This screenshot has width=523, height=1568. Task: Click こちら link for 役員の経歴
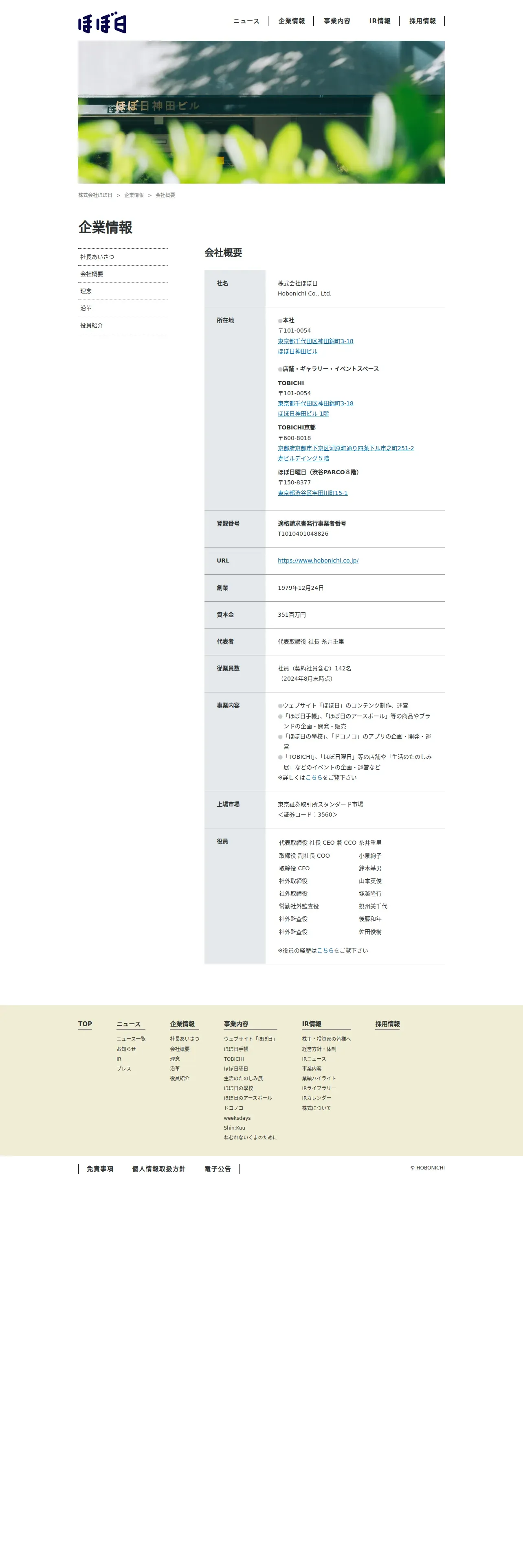(x=325, y=950)
